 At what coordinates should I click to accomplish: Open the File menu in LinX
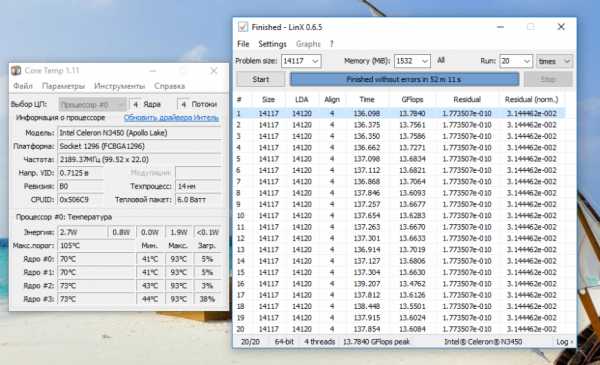tap(243, 44)
